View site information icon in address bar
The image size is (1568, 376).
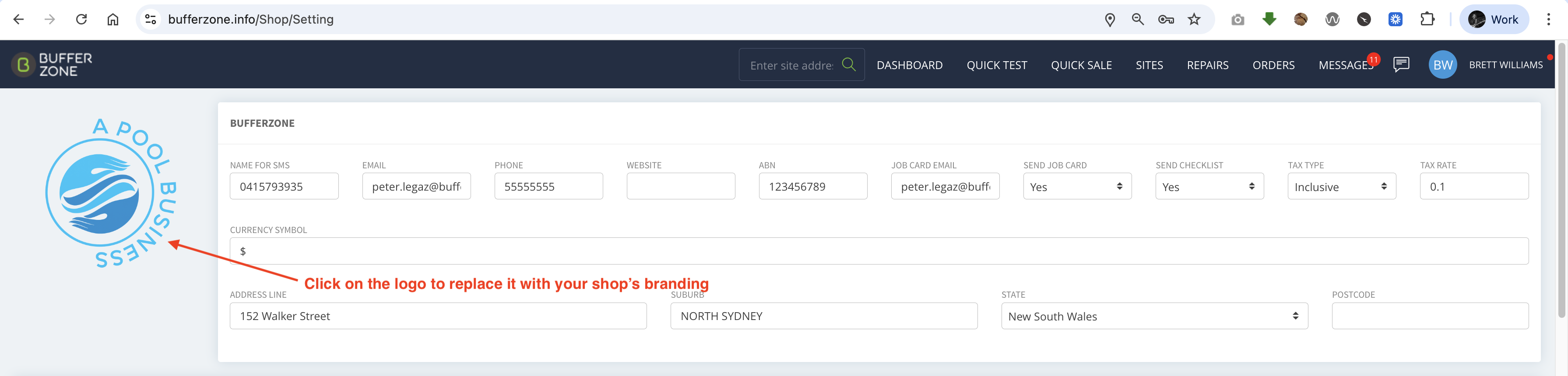(150, 20)
